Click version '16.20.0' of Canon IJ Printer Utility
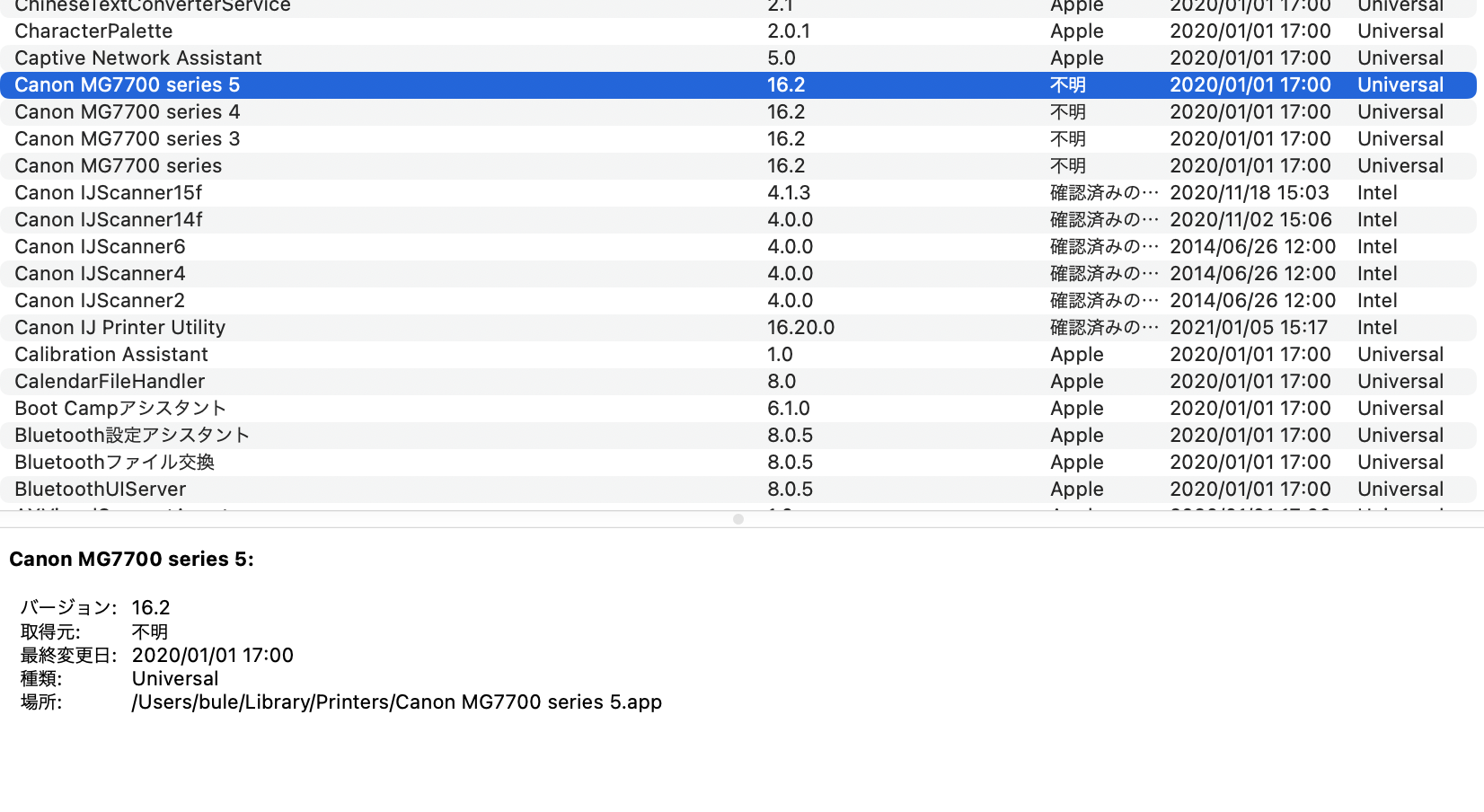Screen dimensions: 1484x812 point(800,328)
